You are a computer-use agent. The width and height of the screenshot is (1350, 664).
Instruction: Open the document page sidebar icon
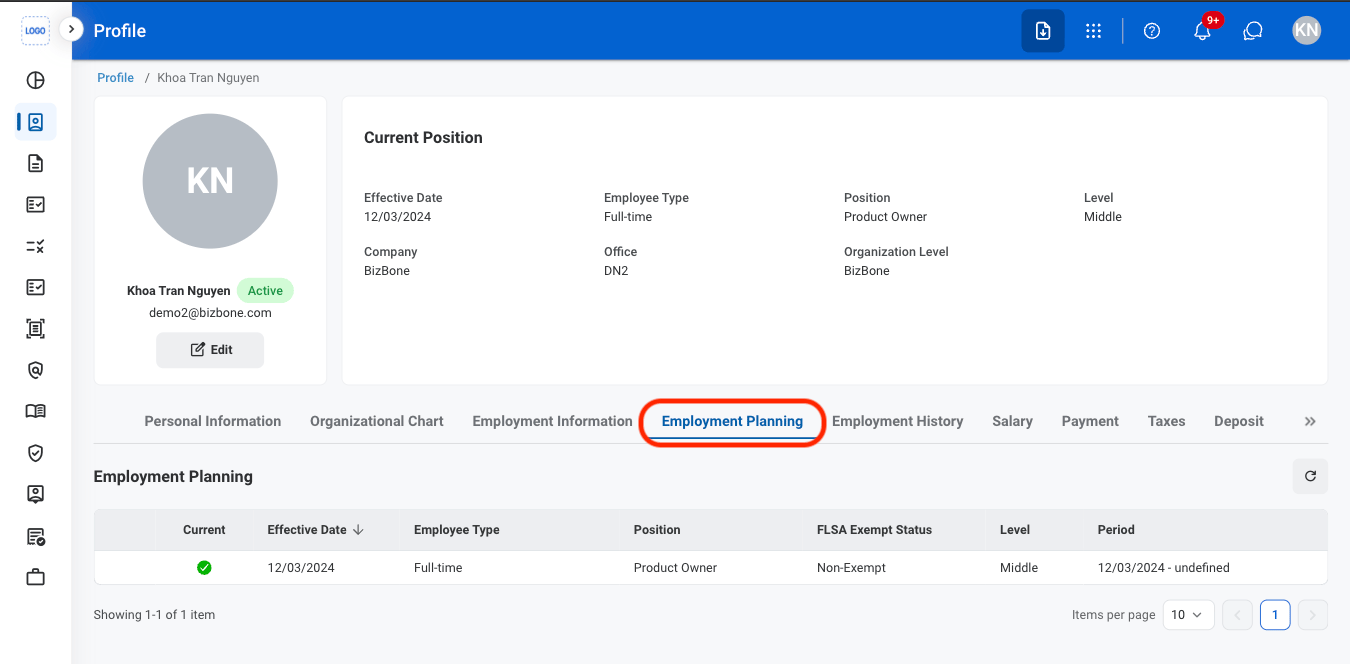[35, 163]
